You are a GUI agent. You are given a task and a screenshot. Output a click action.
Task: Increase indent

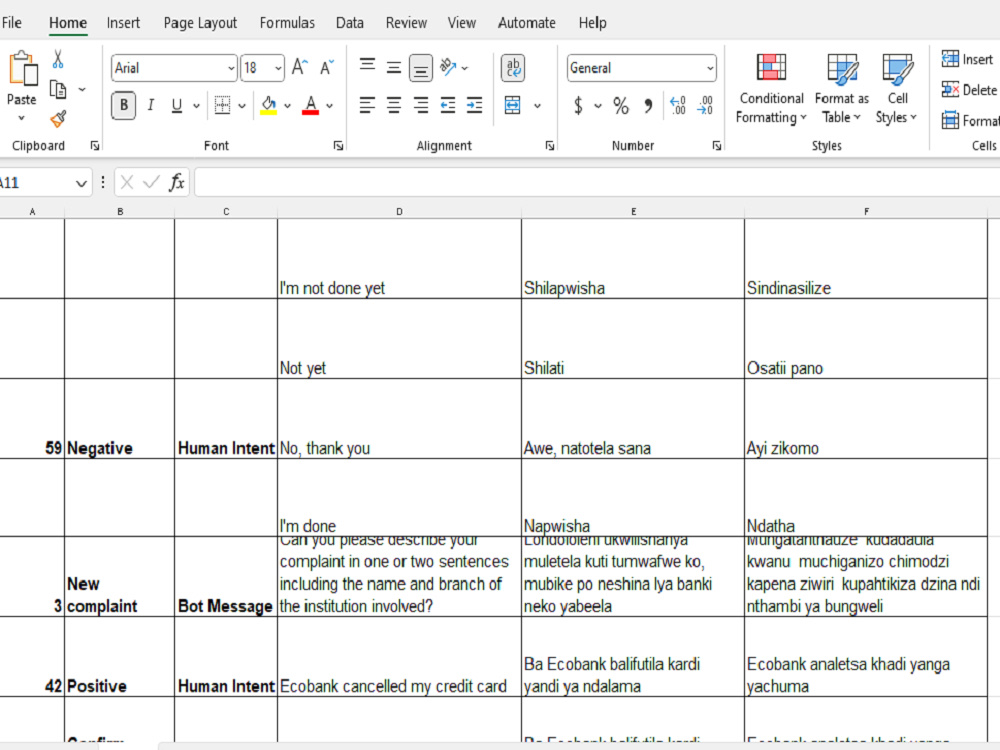pyautogui.click(x=474, y=105)
